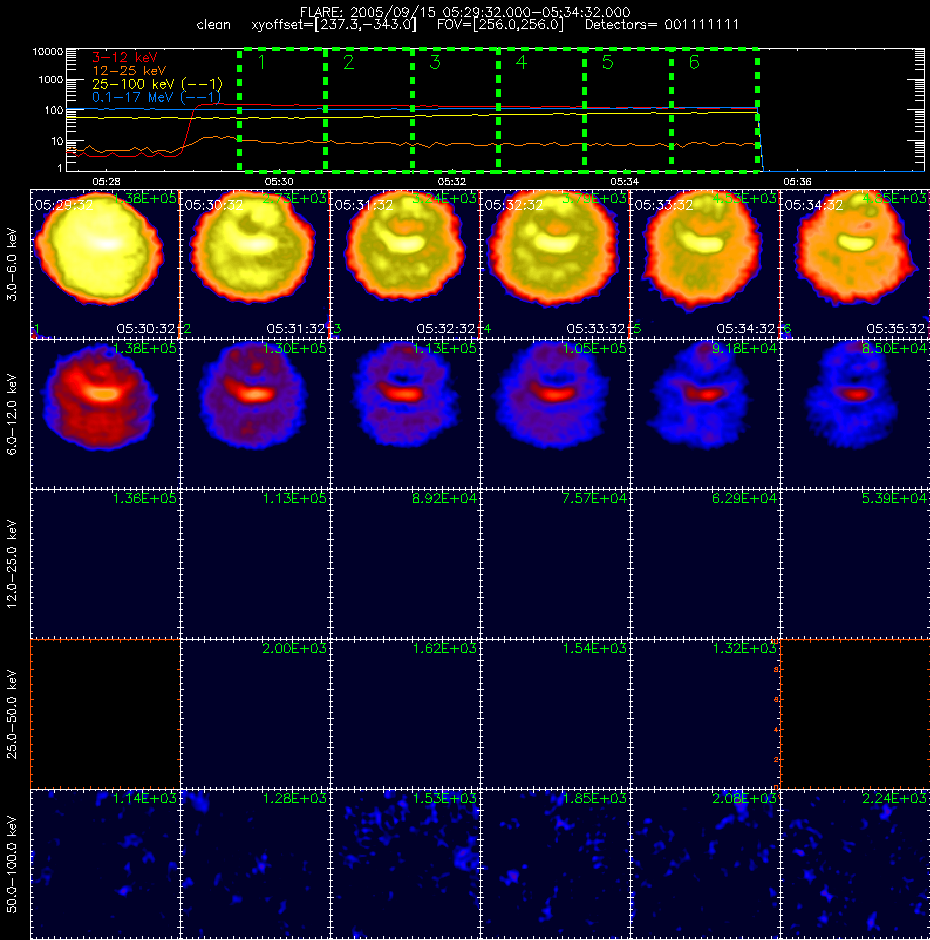Click the 25.0-50.0 keV row label
The height and width of the screenshot is (940, 930).
tap(12, 714)
